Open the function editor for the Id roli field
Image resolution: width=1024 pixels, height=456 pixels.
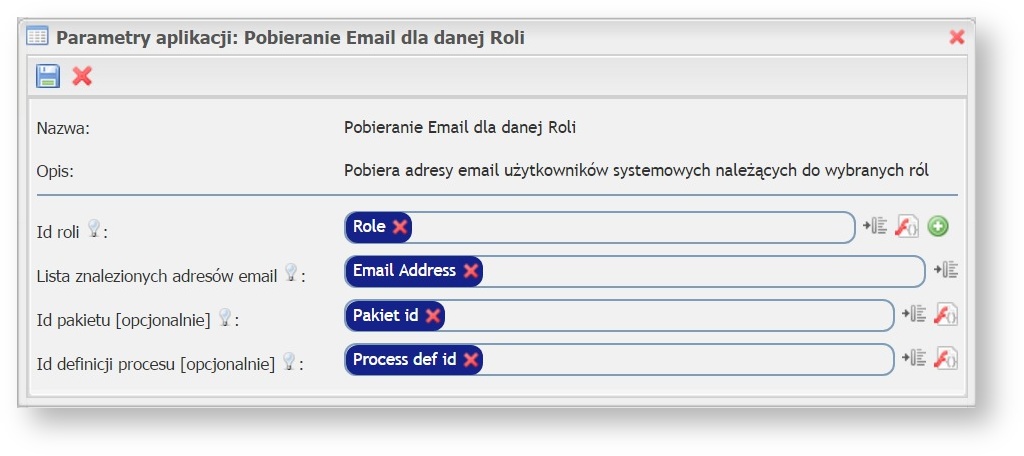point(907,227)
